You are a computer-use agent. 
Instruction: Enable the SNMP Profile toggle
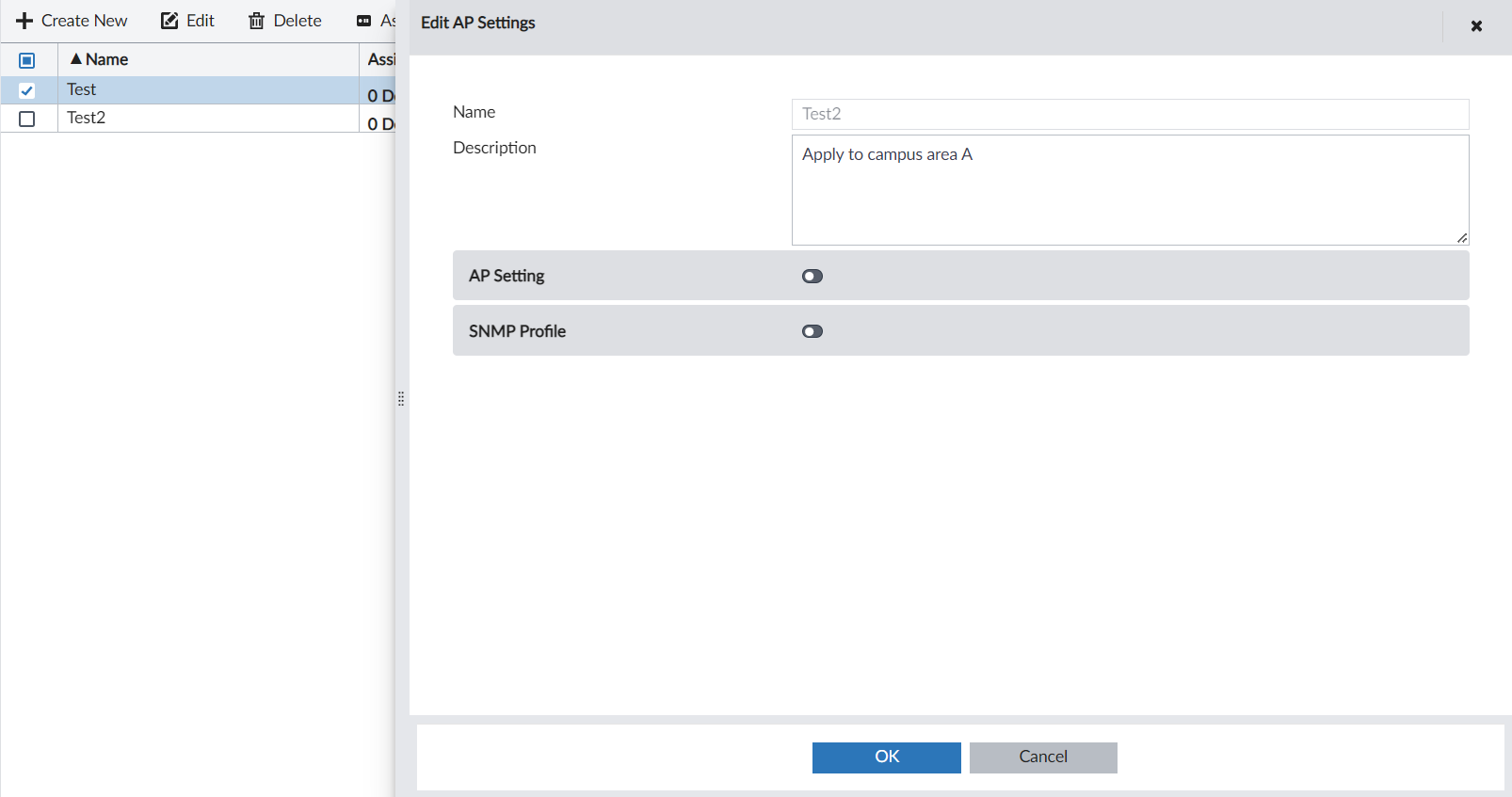coord(812,331)
